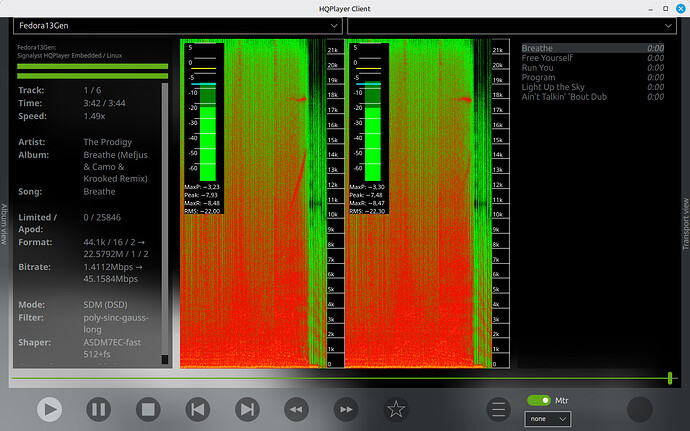Select 'Free Yourself' in the playlist

pyautogui.click(x=593, y=58)
